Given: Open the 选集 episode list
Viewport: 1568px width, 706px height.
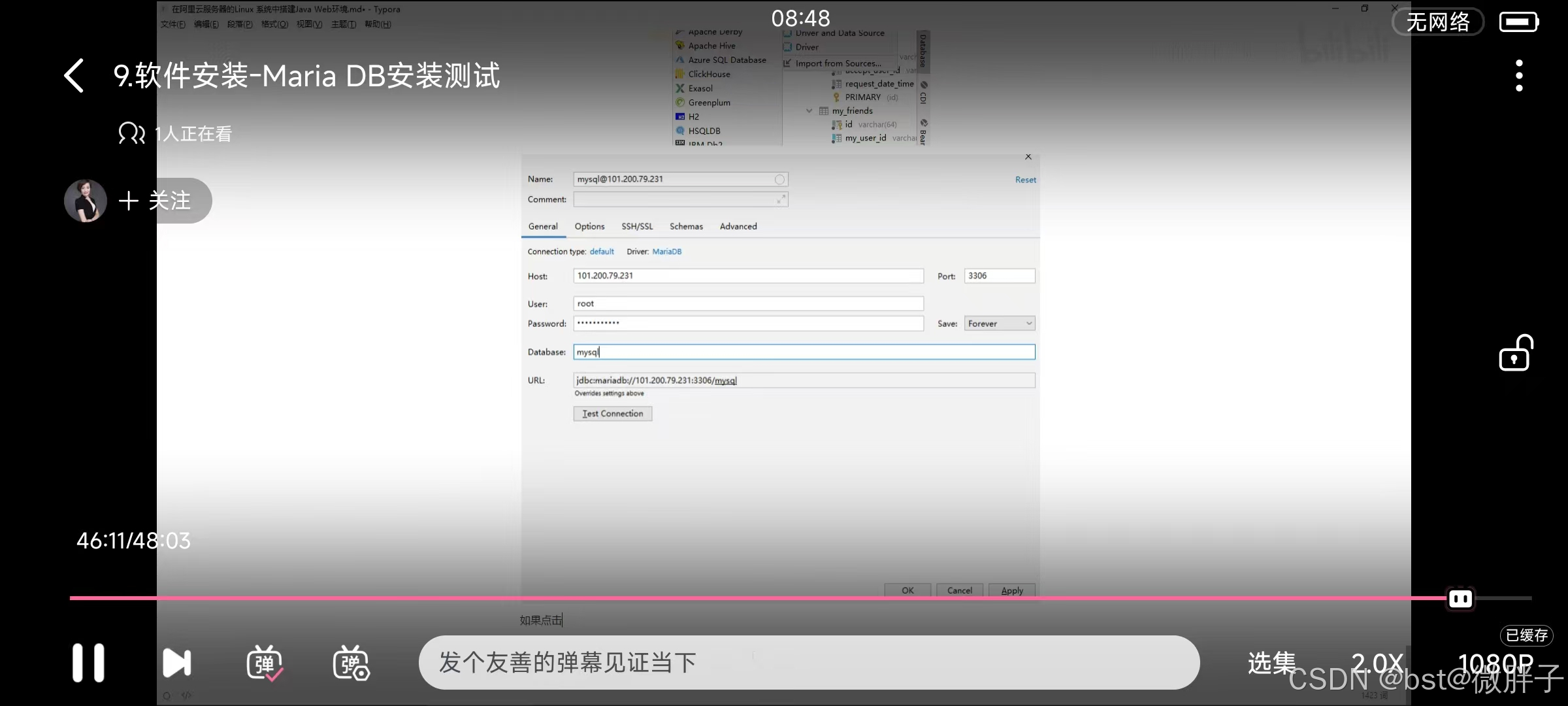Looking at the screenshot, I should coord(1271,663).
